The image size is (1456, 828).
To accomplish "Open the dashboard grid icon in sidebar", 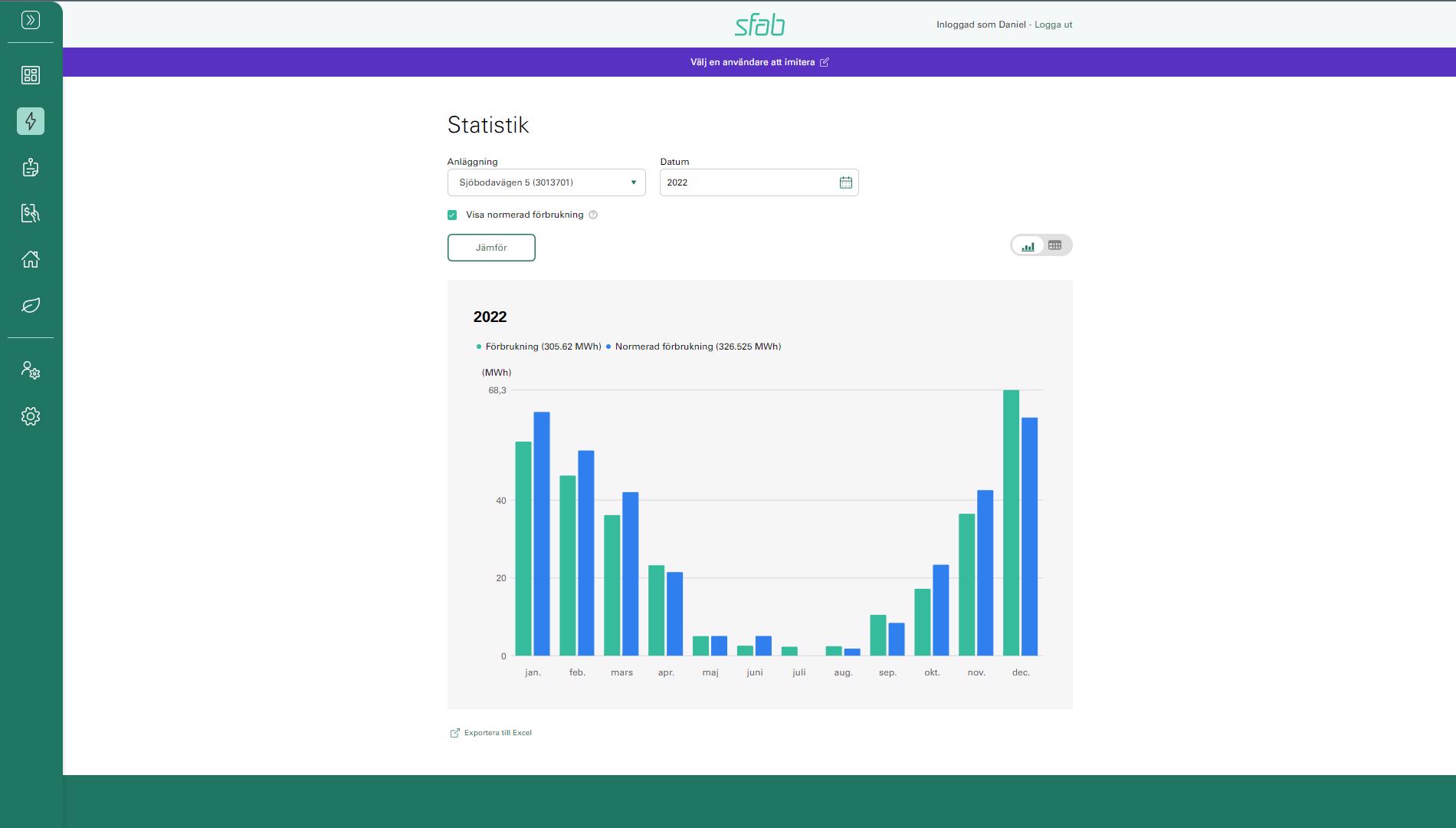I will coord(31,75).
